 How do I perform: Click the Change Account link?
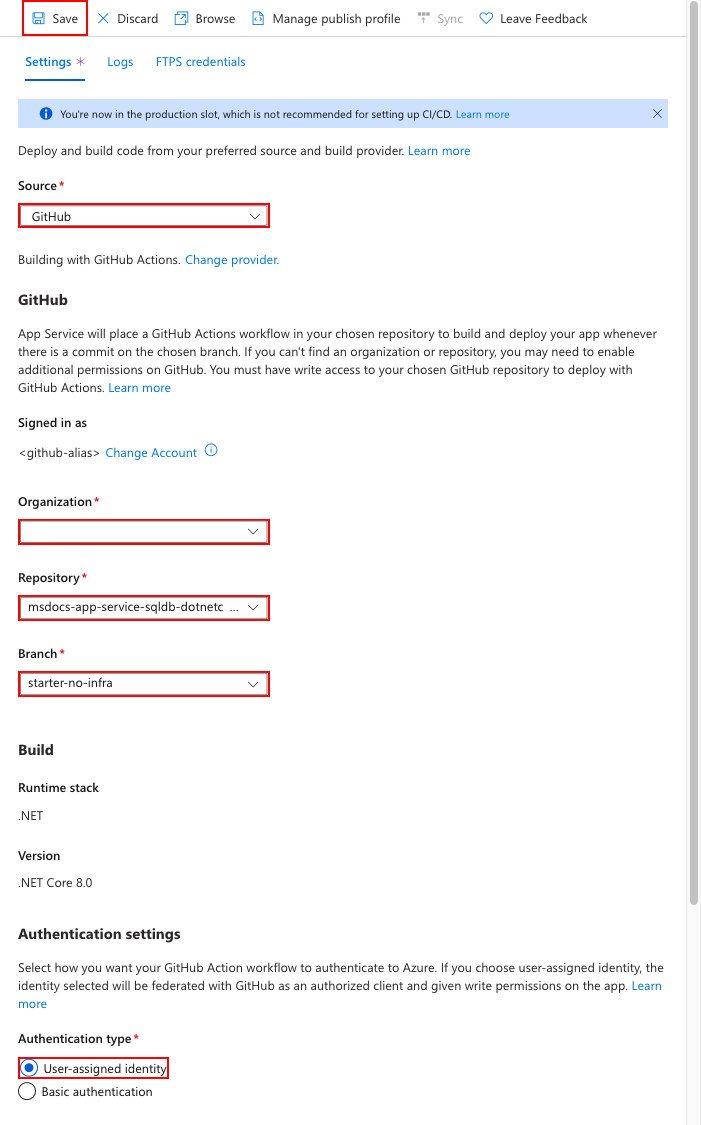(x=151, y=453)
